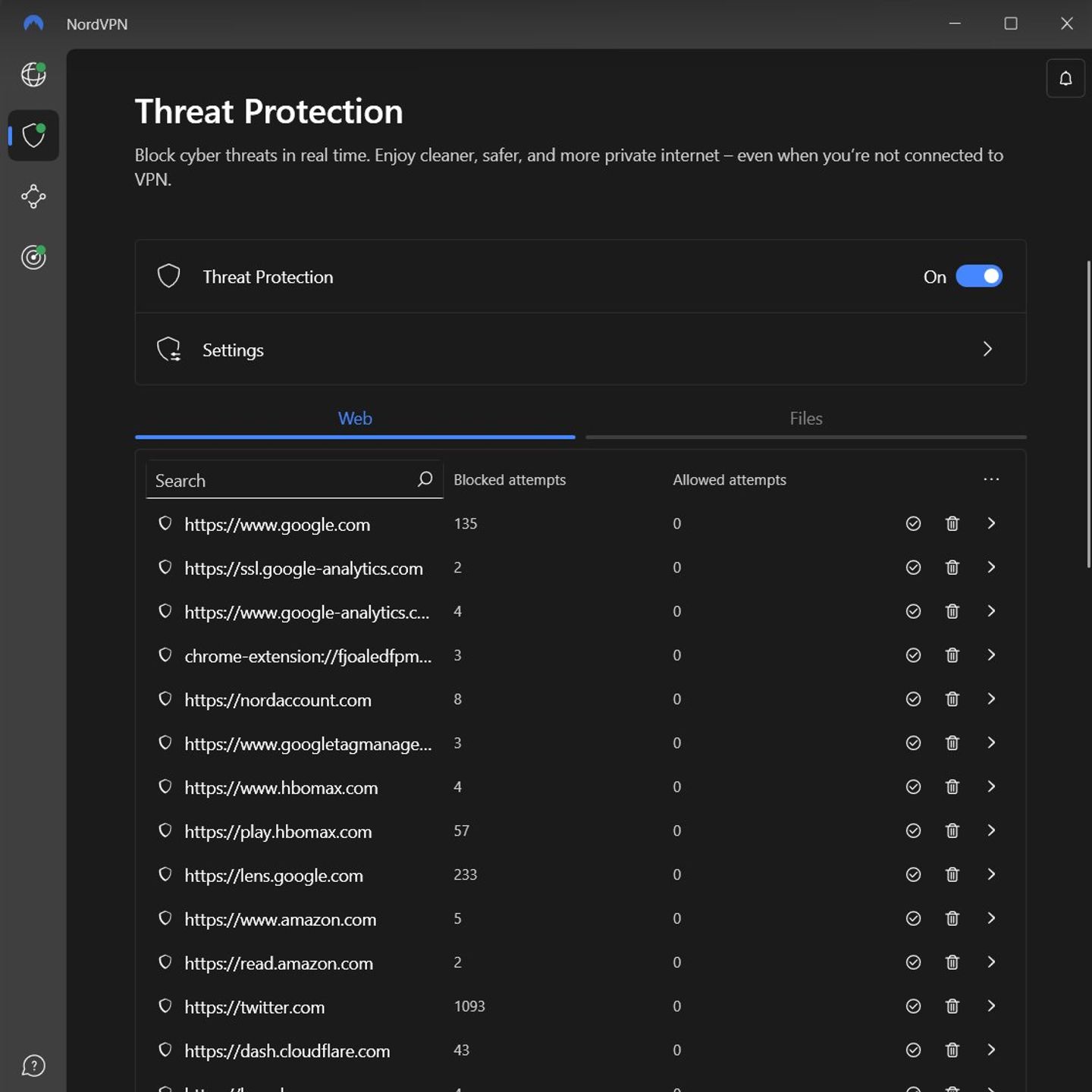This screenshot has height=1092, width=1092.
Task: Expand details for https://play.hbomax.com
Action: point(991,830)
